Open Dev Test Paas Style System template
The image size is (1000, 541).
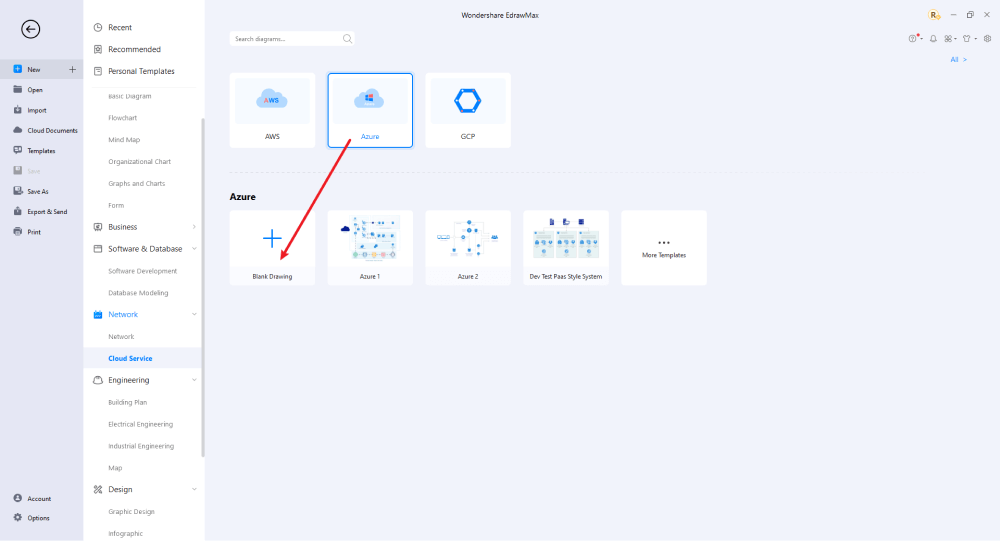(x=566, y=248)
